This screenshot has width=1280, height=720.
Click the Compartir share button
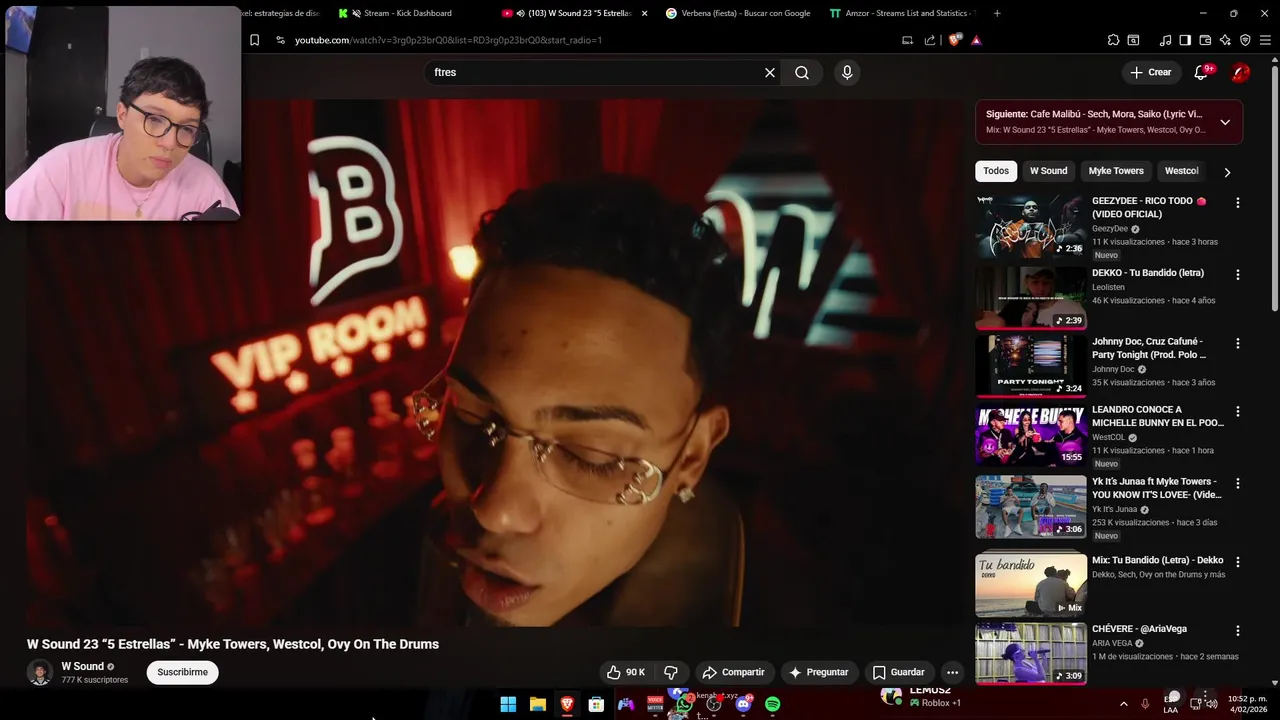coord(733,672)
